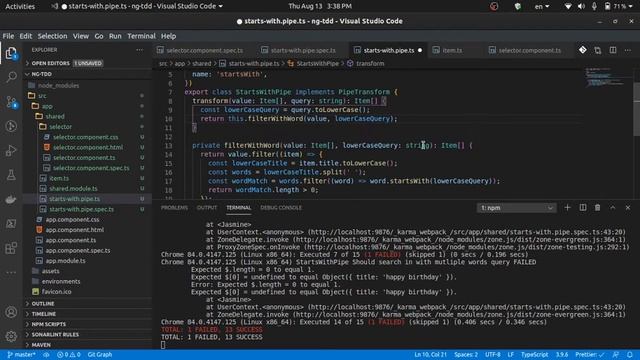The image size is (640, 360).
Task: Open the Run menu
Action: coord(115,36)
